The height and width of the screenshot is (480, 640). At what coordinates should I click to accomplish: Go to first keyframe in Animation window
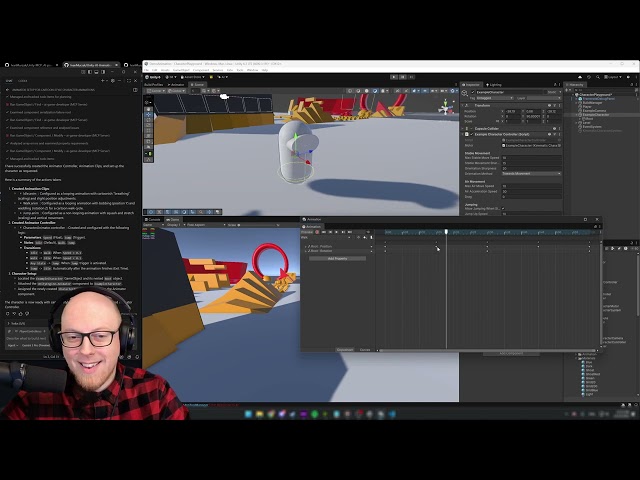point(324,232)
